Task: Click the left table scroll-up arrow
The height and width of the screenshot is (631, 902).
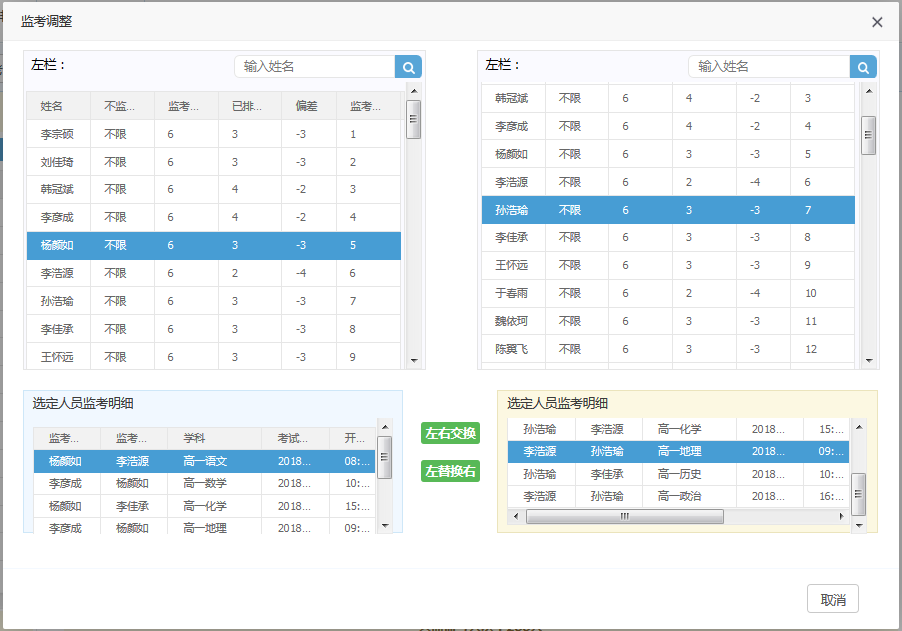Action: coord(414,91)
